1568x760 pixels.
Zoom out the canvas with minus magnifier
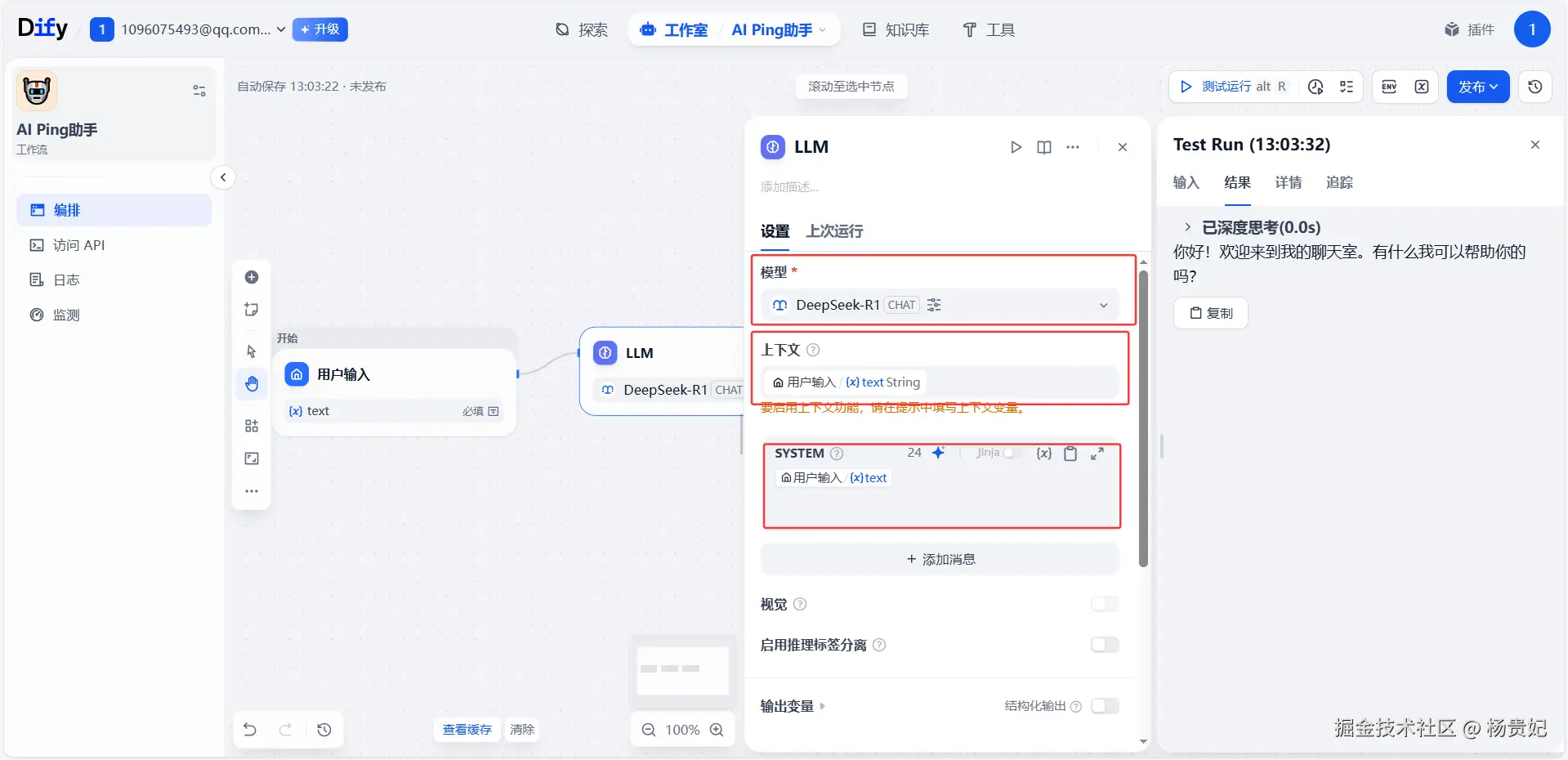tap(649, 730)
